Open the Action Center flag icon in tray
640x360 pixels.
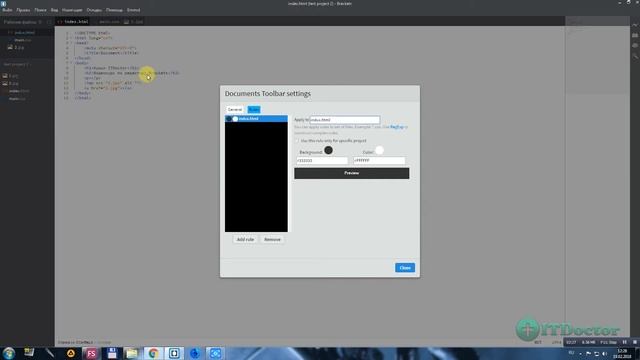pos(588,353)
